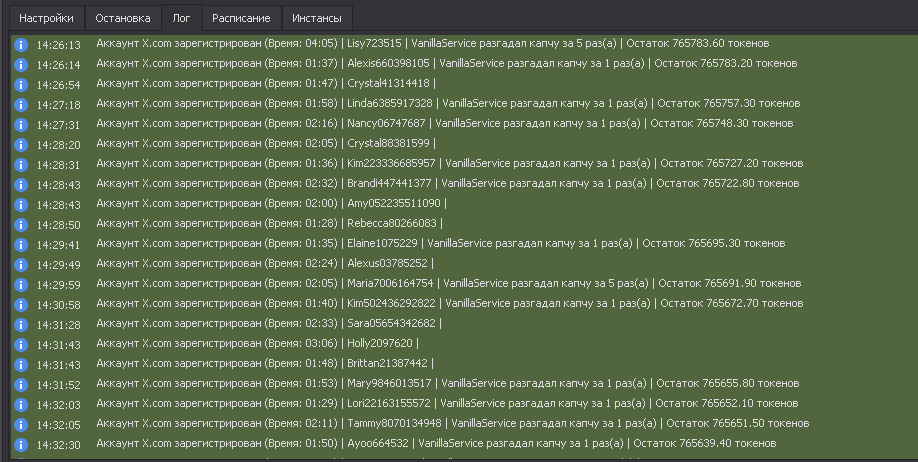Open the Настройки tab
918x462 pixels.
(46, 18)
